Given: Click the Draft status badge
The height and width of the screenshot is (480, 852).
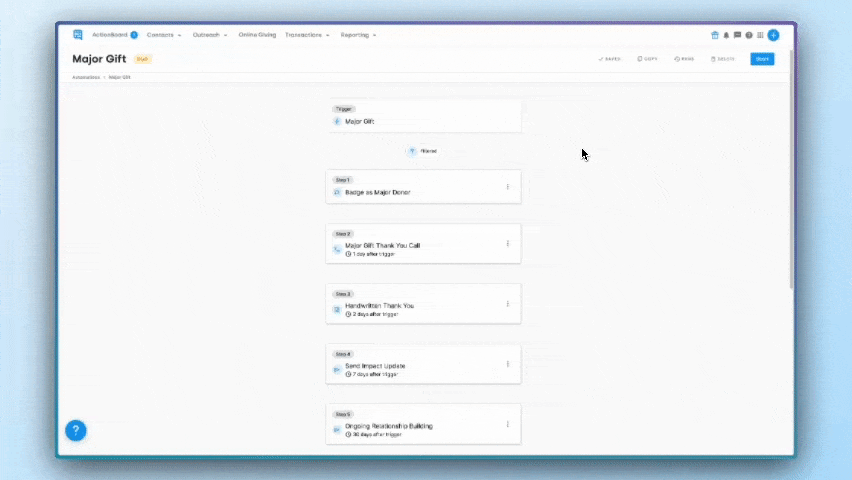Looking at the screenshot, I should click(x=142, y=59).
